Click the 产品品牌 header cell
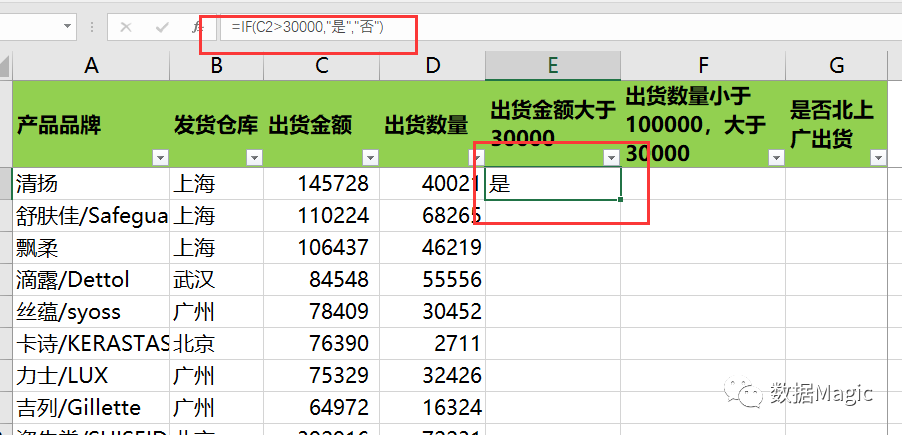The image size is (902, 435). (x=91, y=124)
